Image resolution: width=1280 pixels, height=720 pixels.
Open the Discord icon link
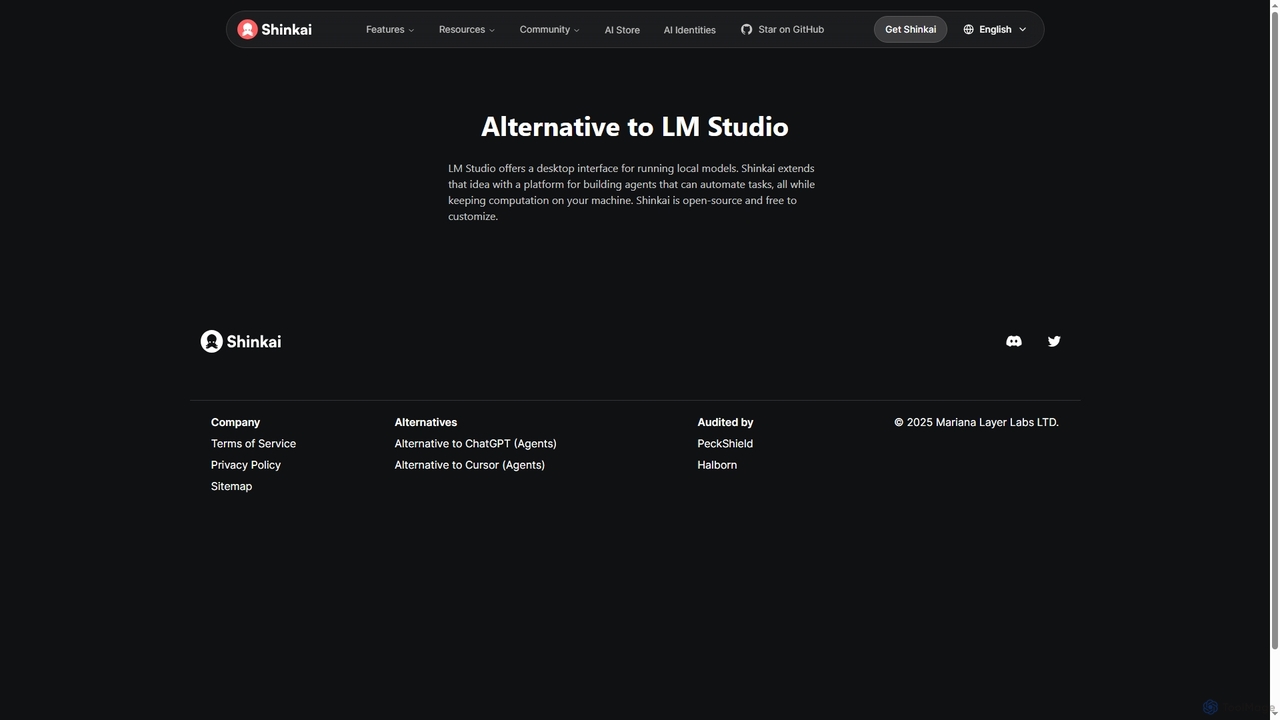[1014, 341]
